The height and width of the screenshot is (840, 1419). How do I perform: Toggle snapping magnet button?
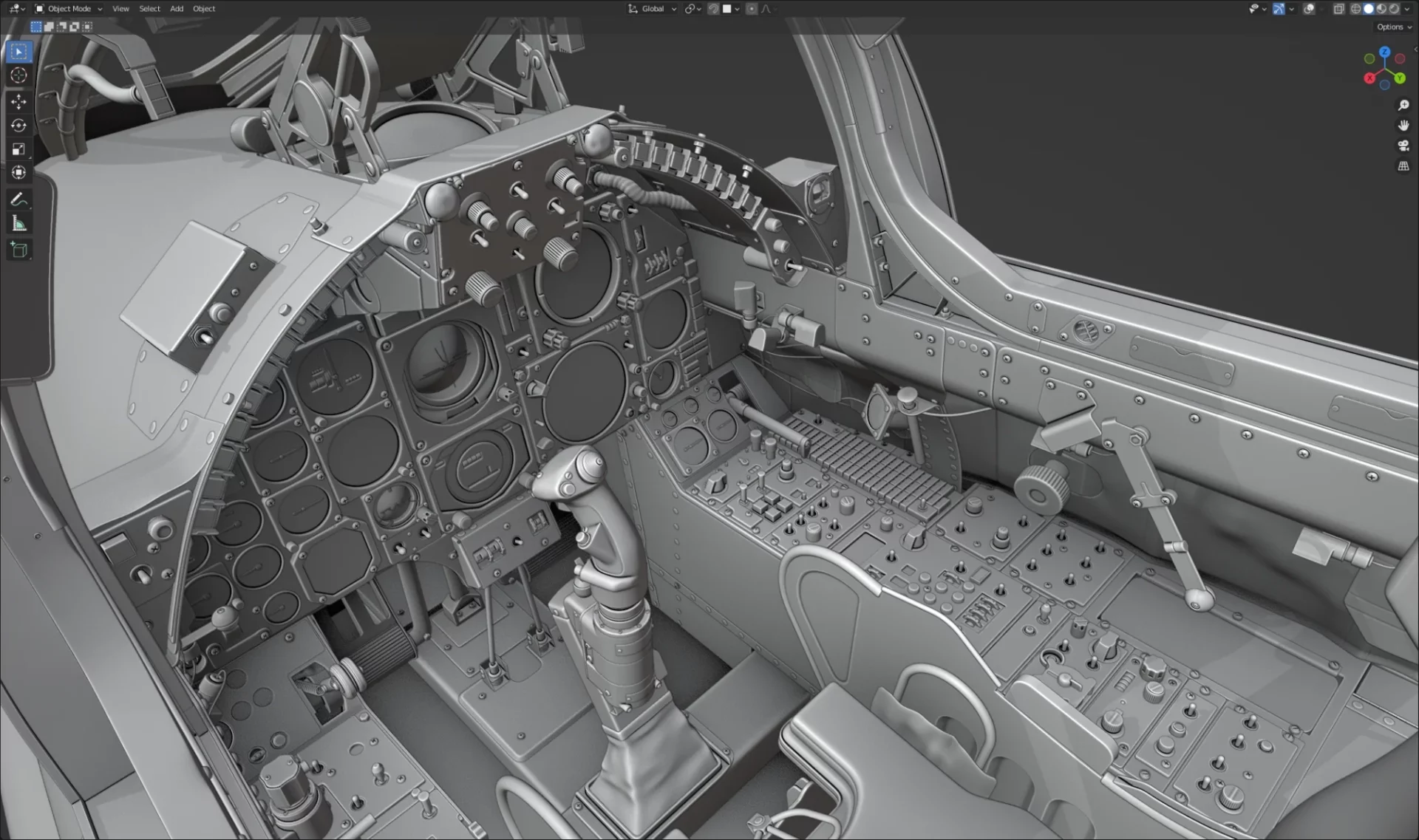click(x=714, y=9)
